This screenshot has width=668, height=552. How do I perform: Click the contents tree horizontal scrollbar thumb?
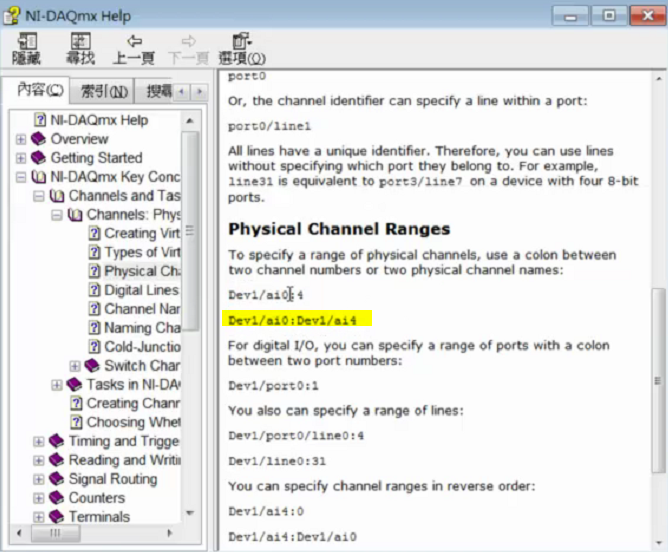click(55, 532)
